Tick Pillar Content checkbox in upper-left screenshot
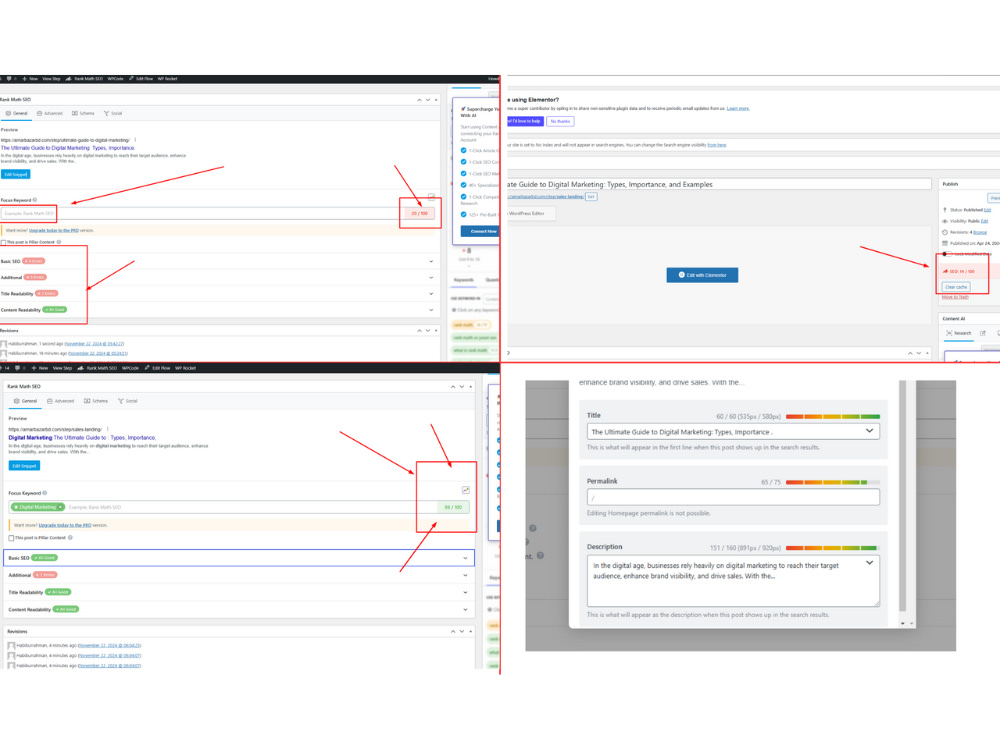The width and height of the screenshot is (1000, 750). pos(3,242)
